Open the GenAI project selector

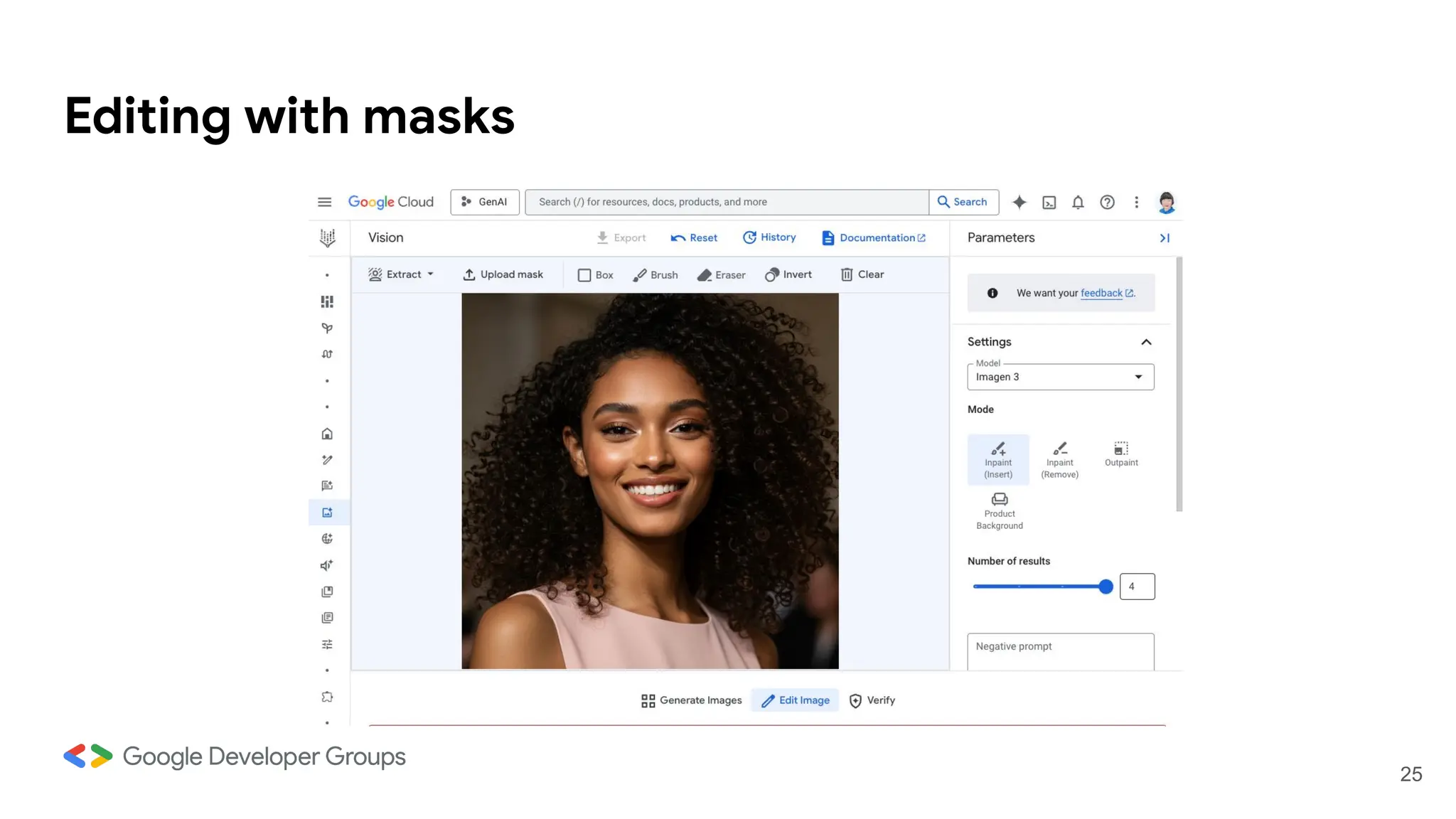485,202
